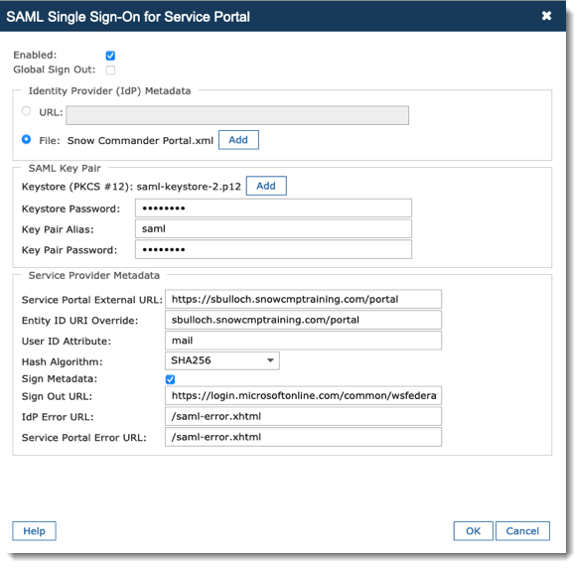The width and height of the screenshot is (581, 568).
Task: Click the IdP Error URL field
Action: tap(303, 416)
